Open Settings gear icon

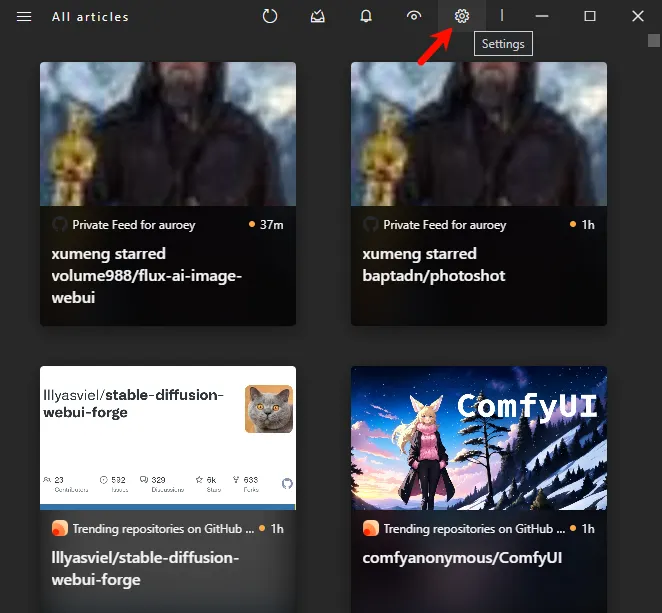tap(461, 16)
